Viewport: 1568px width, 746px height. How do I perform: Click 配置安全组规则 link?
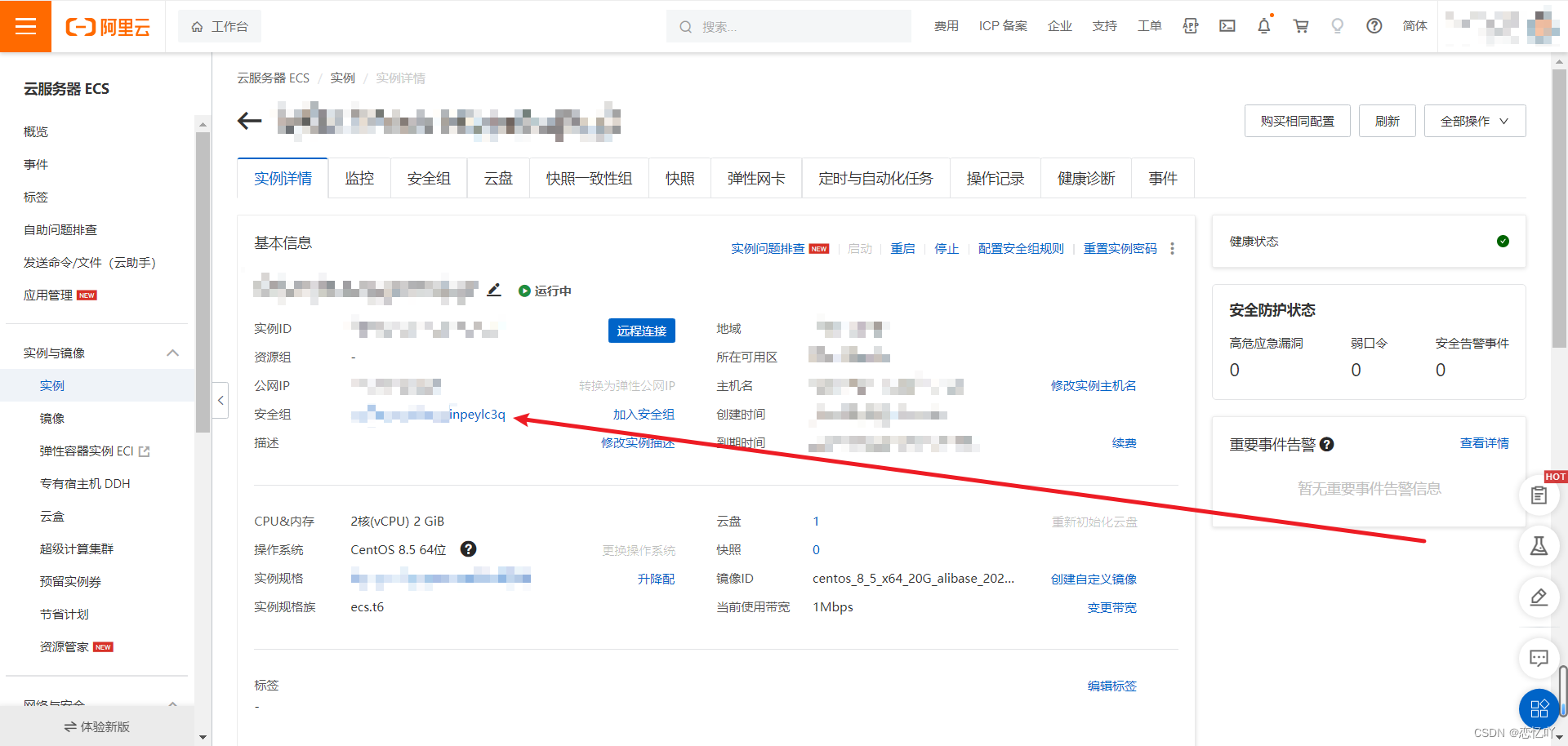(1021, 248)
